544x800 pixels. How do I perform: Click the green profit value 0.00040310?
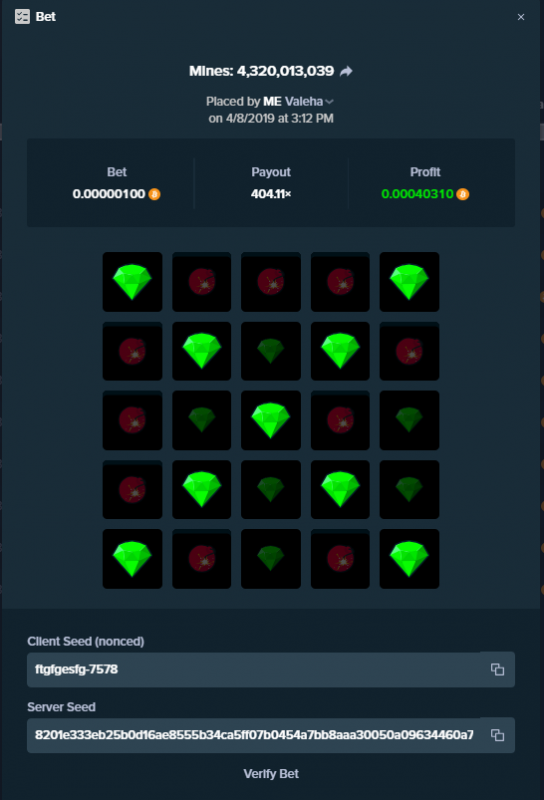point(417,194)
